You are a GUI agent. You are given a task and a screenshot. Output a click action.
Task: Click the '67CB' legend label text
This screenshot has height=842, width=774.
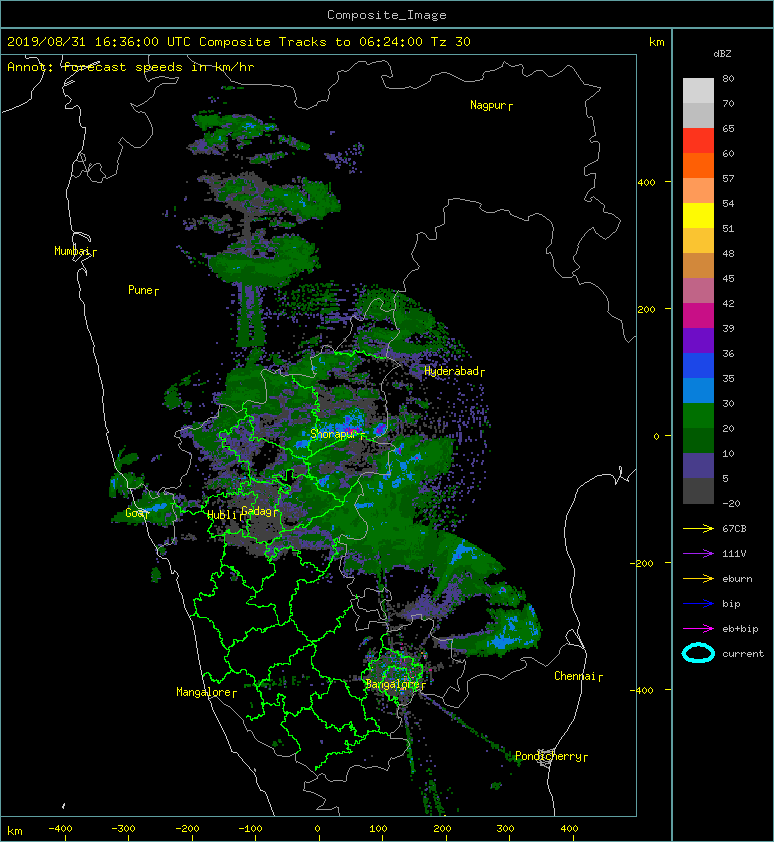[x=734, y=529]
